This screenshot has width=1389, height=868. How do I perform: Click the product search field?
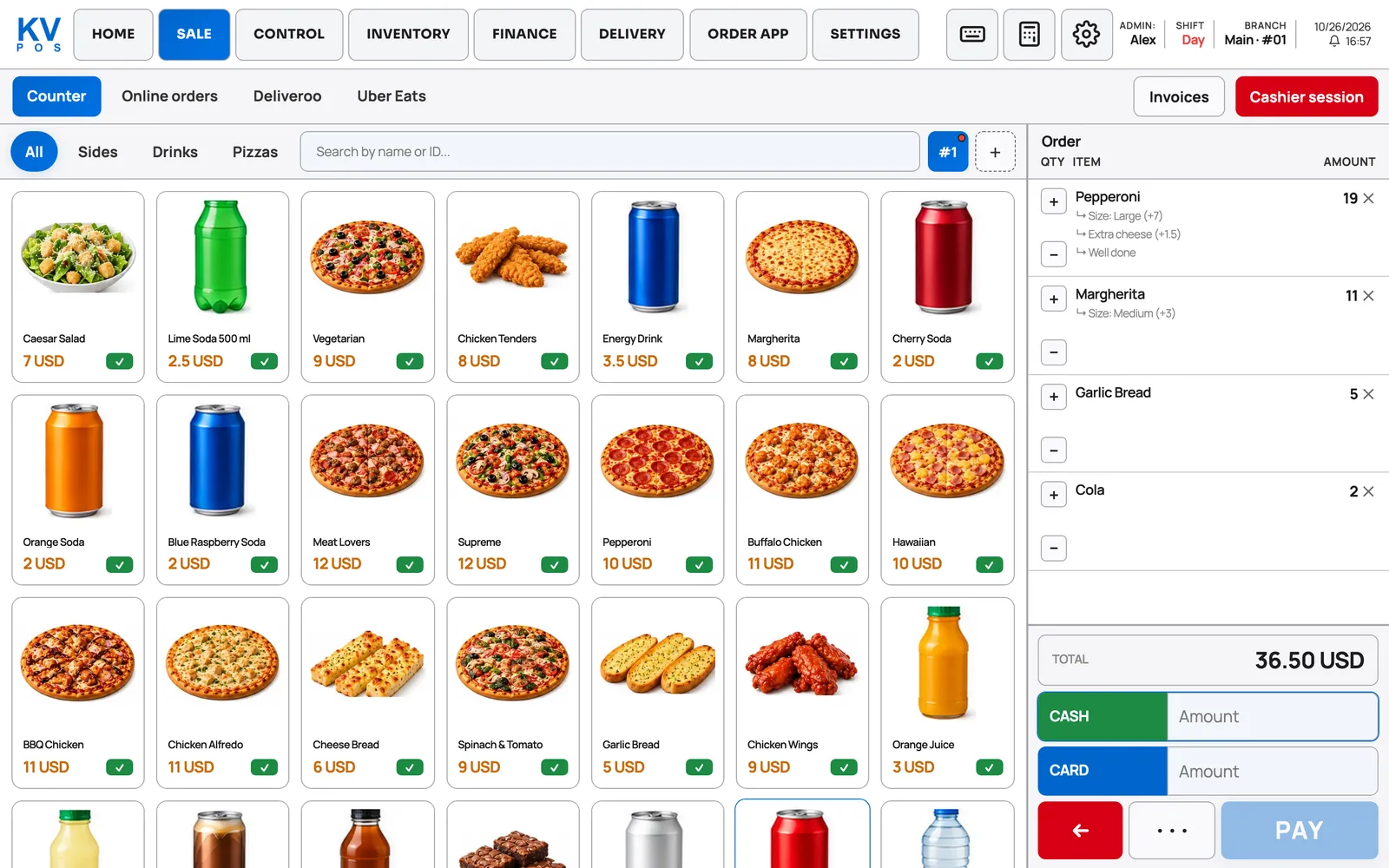pos(609,152)
